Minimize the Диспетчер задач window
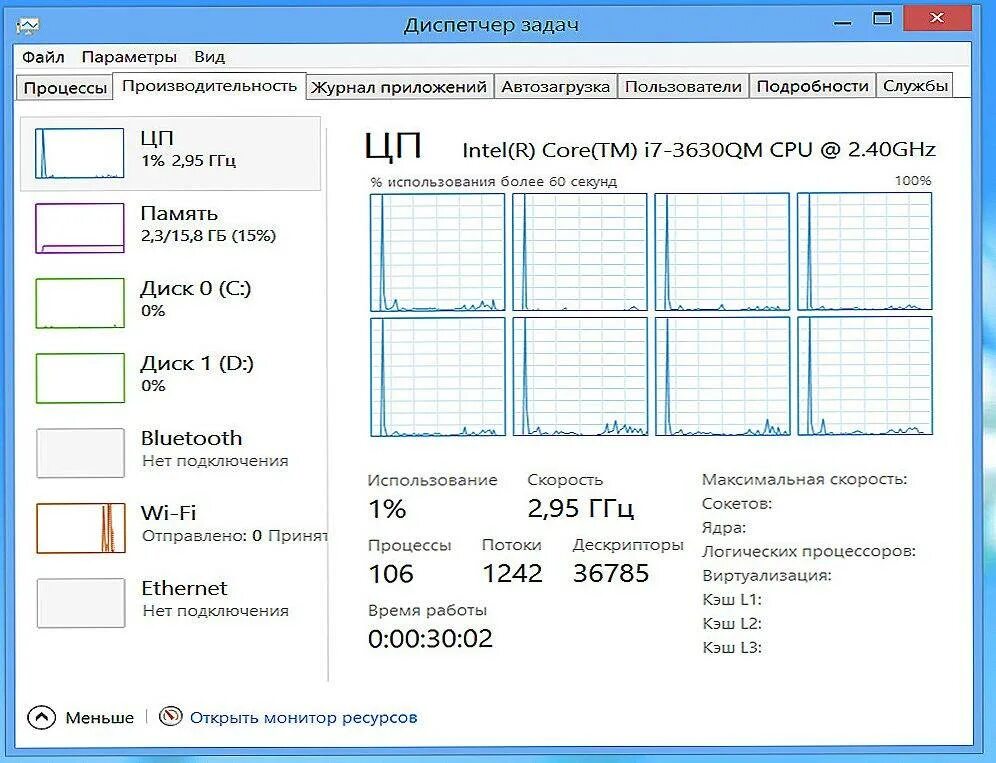 pyautogui.click(x=842, y=23)
